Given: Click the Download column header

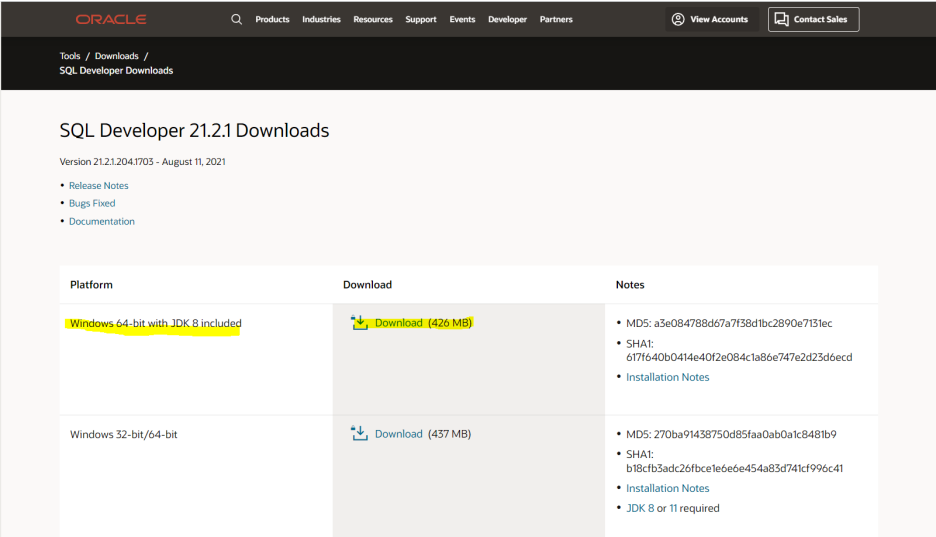Looking at the screenshot, I should click(367, 285).
